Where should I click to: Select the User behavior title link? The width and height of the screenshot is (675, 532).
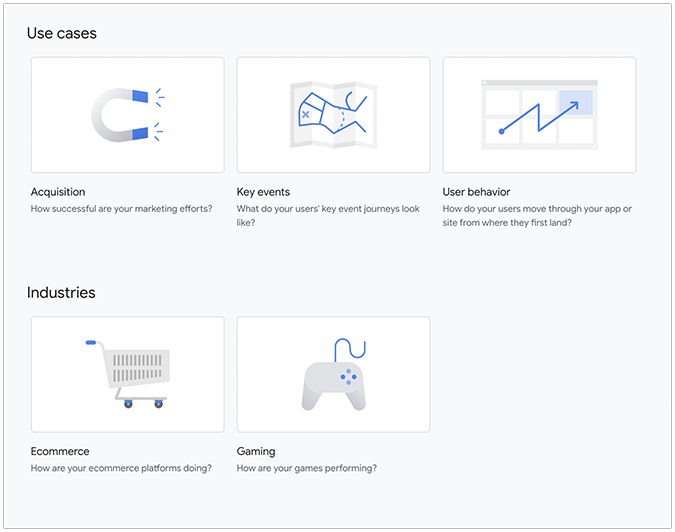coord(476,192)
